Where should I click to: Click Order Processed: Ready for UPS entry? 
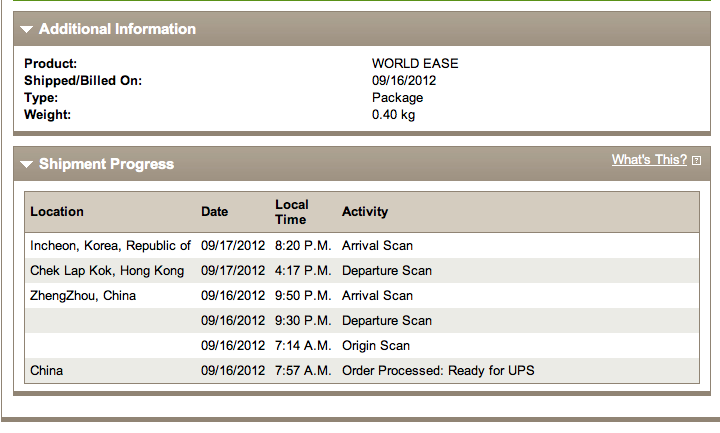(x=438, y=371)
